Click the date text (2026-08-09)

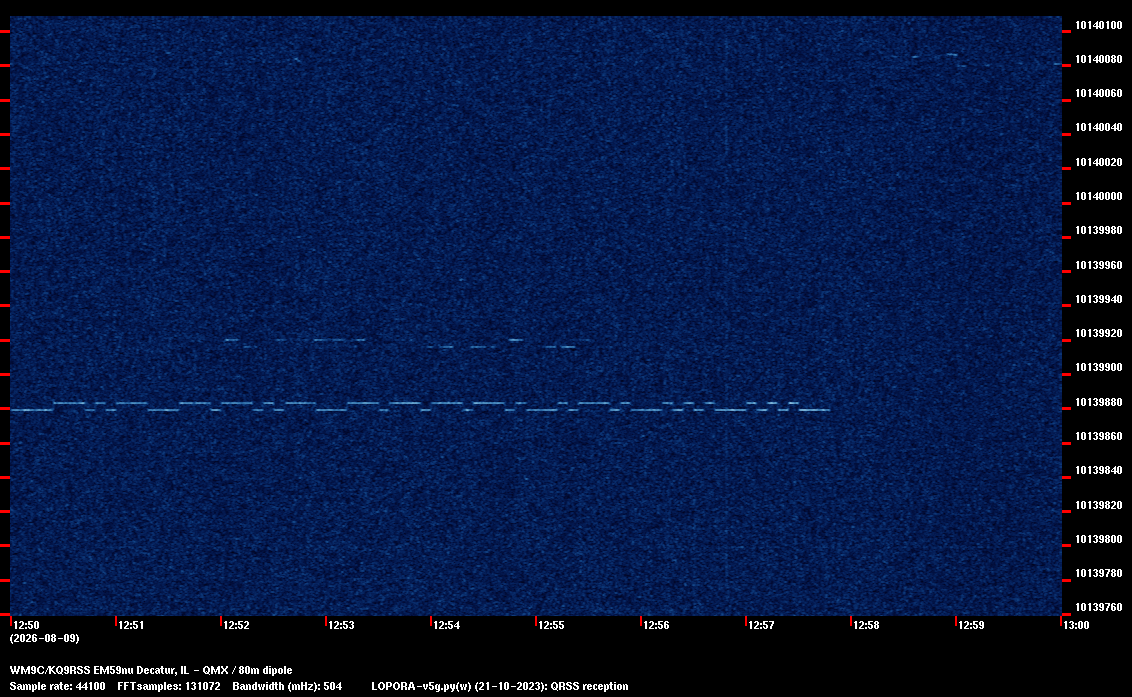pos(44,638)
